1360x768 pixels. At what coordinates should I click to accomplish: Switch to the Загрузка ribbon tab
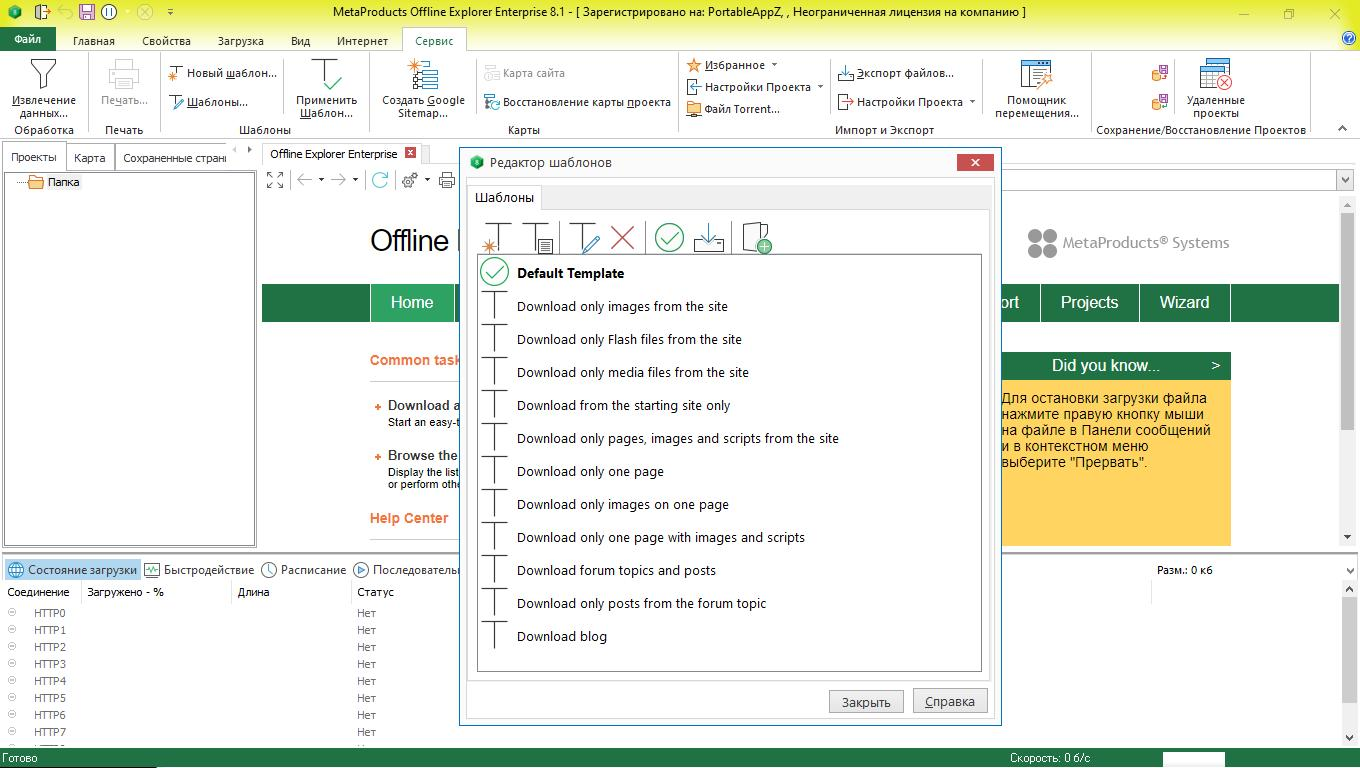point(240,41)
